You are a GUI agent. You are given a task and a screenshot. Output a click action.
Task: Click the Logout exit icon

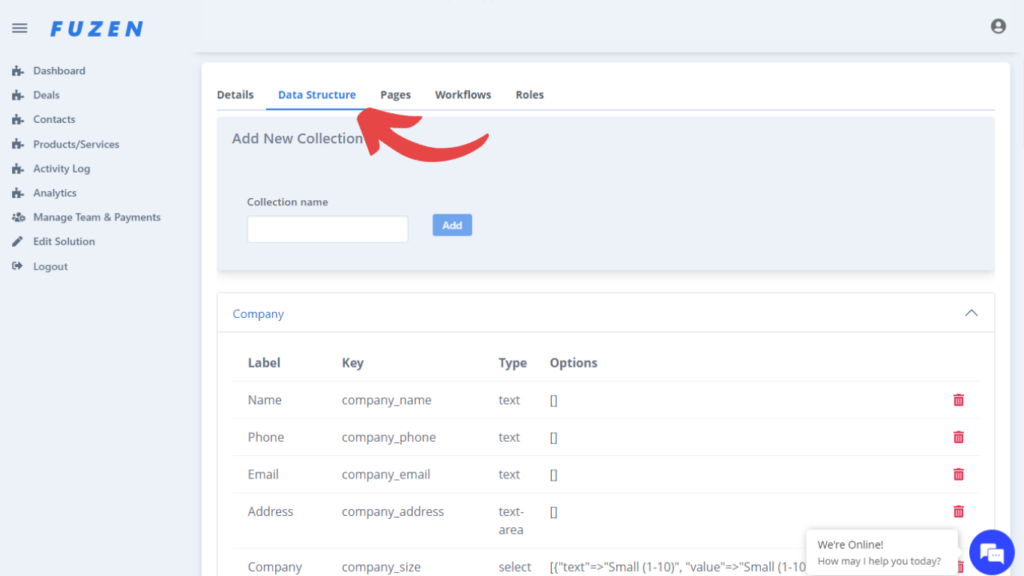pos(18,266)
